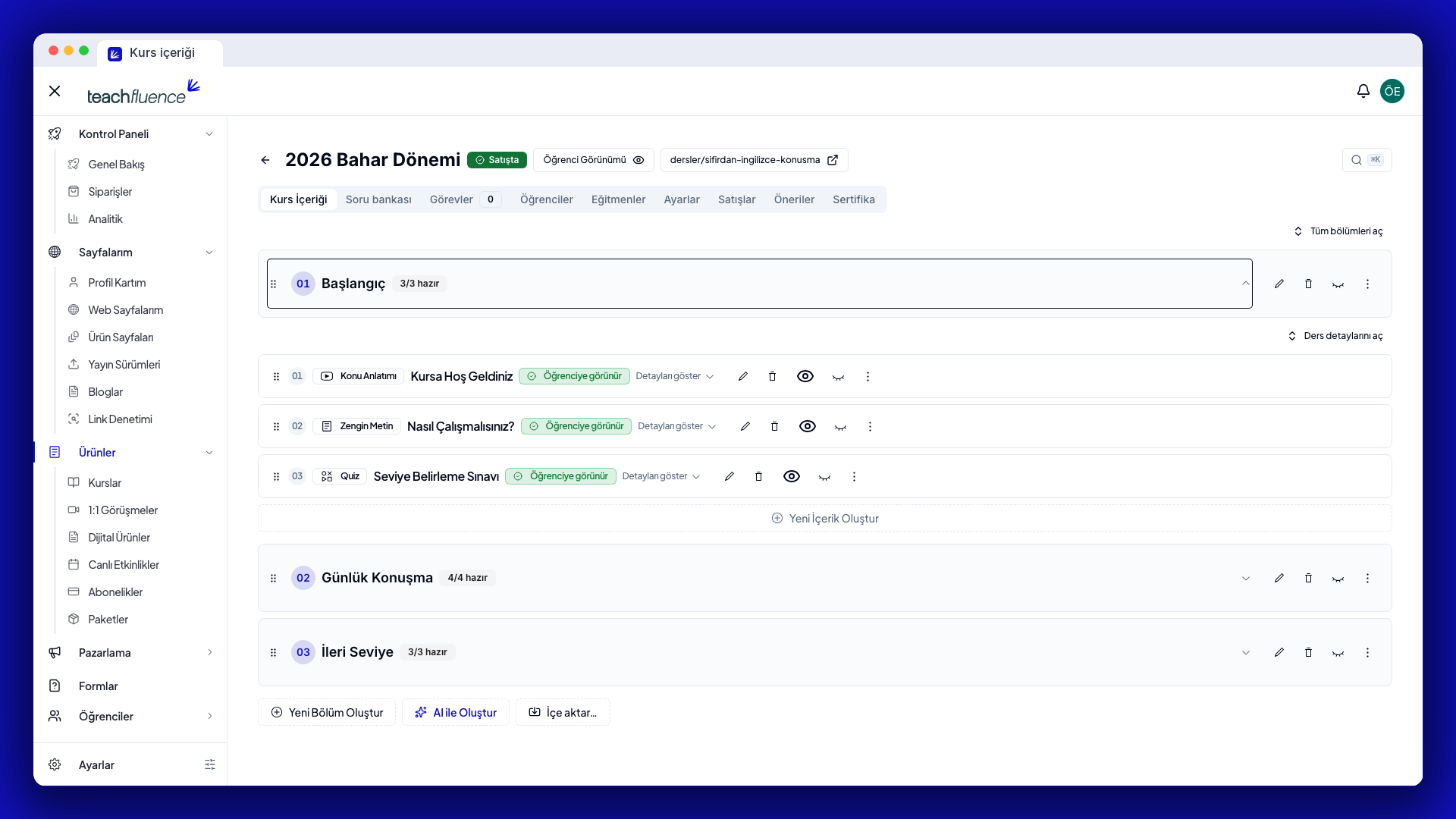Delete the Nasıl Çalışmalısınız? lesson
This screenshot has height=819, width=1456.
(774, 426)
